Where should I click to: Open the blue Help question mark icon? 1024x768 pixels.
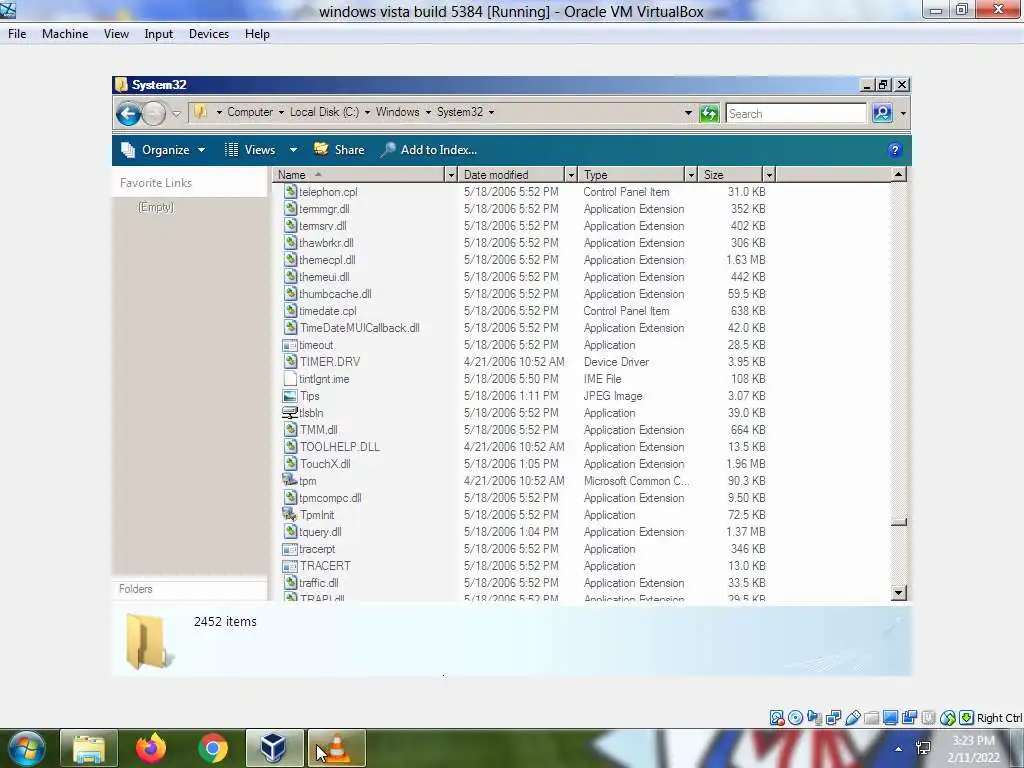pos(895,150)
